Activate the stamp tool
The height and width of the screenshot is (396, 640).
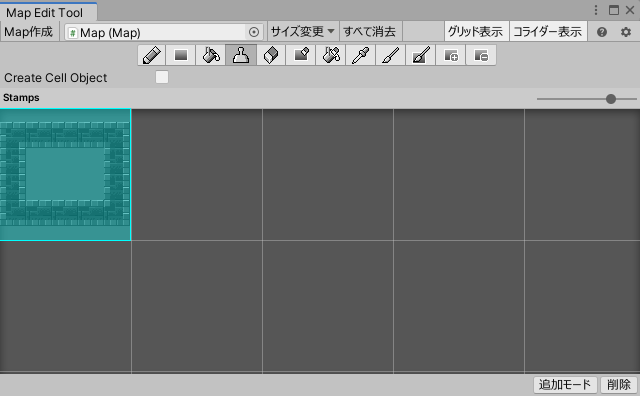[x=241, y=55]
